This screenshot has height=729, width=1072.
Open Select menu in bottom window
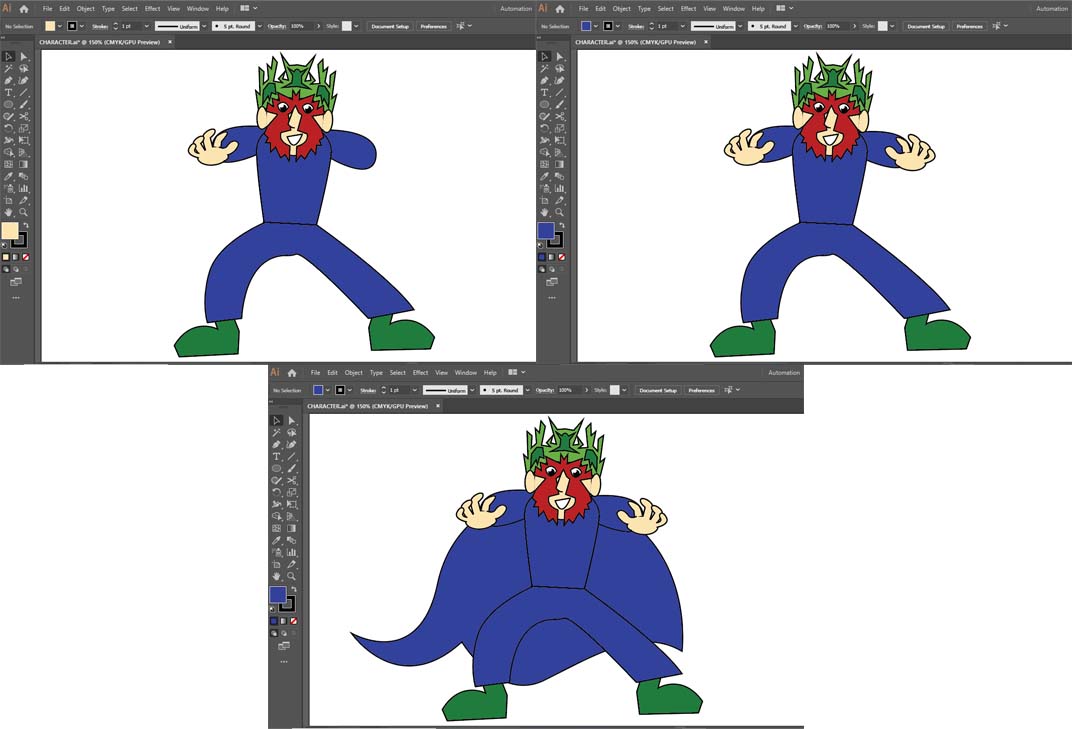click(x=398, y=373)
